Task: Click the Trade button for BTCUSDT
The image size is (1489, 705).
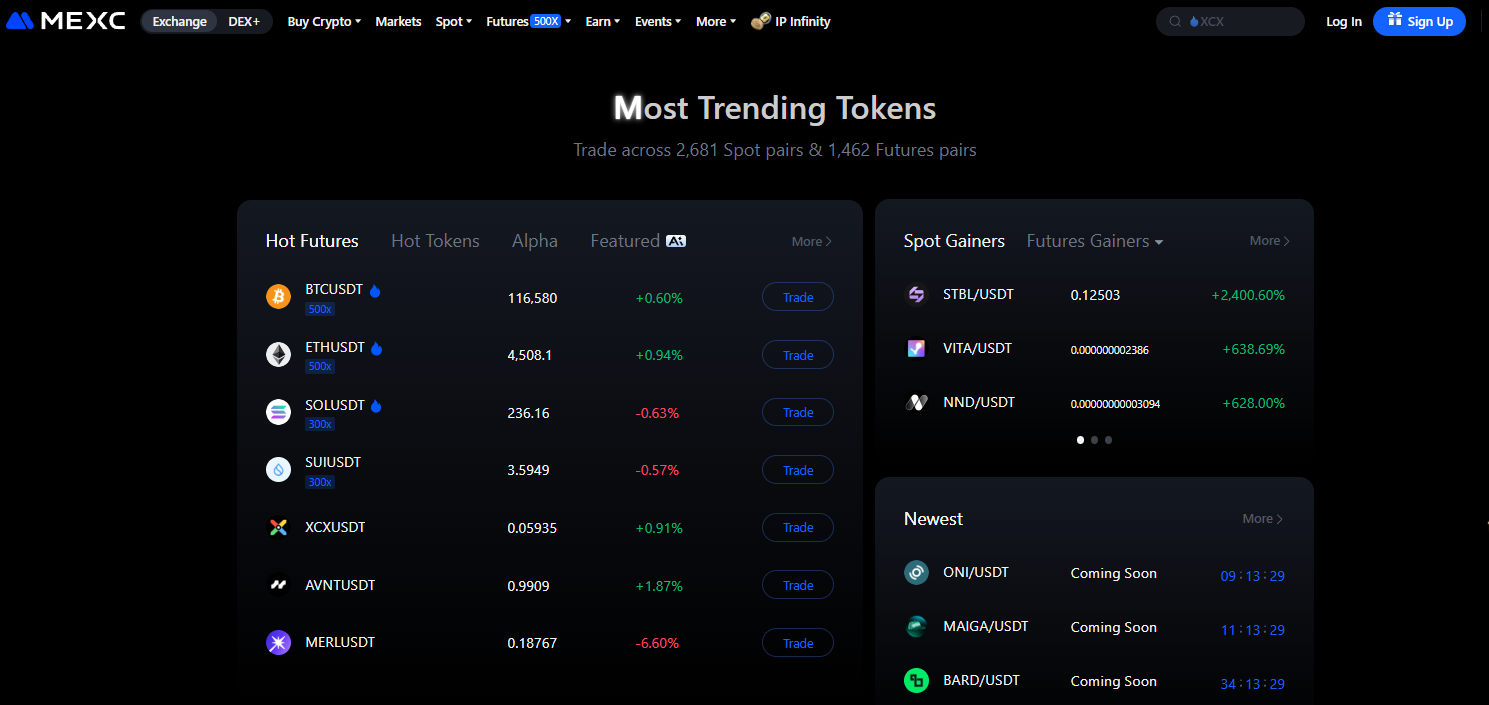Action: (x=797, y=297)
